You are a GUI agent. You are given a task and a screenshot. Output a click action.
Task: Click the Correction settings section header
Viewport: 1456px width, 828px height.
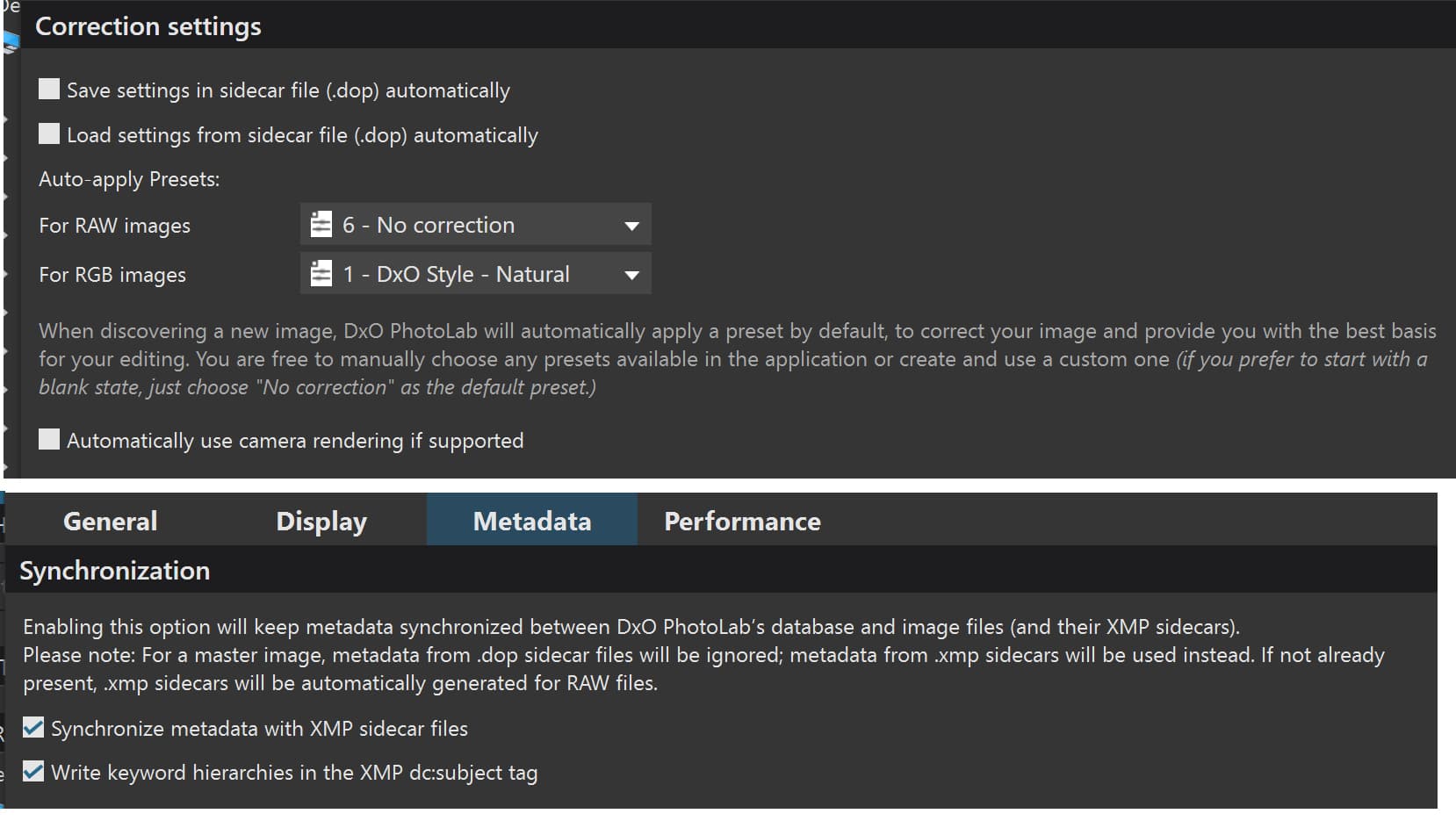pos(148,26)
